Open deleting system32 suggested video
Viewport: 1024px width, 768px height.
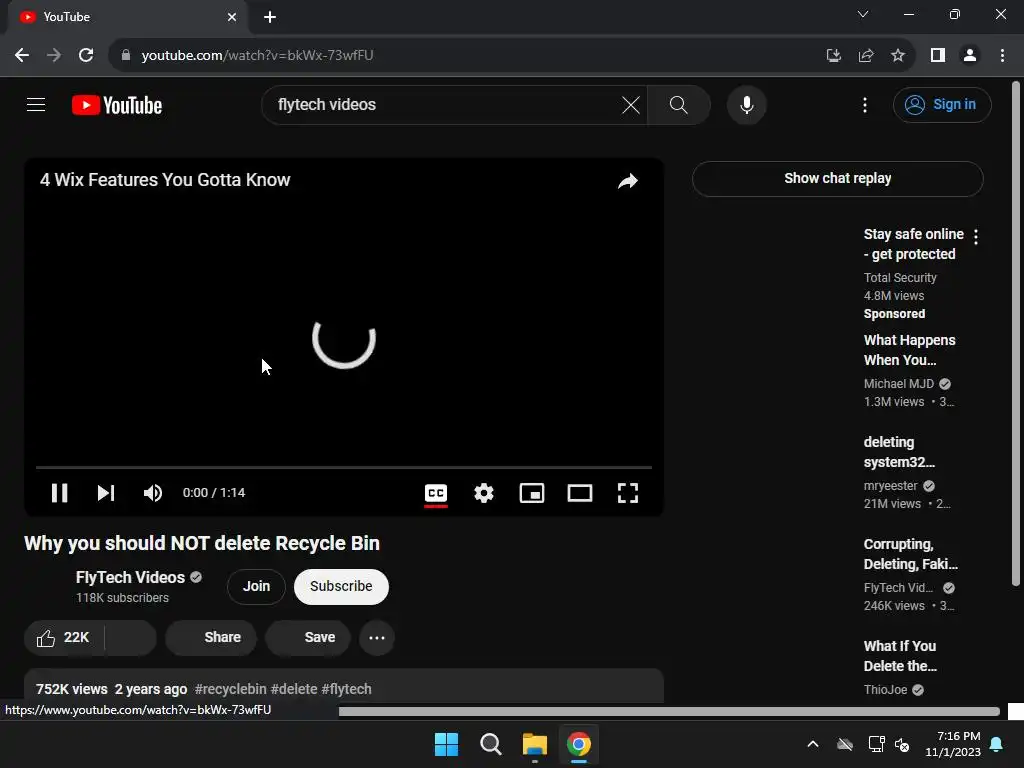coord(899,452)
